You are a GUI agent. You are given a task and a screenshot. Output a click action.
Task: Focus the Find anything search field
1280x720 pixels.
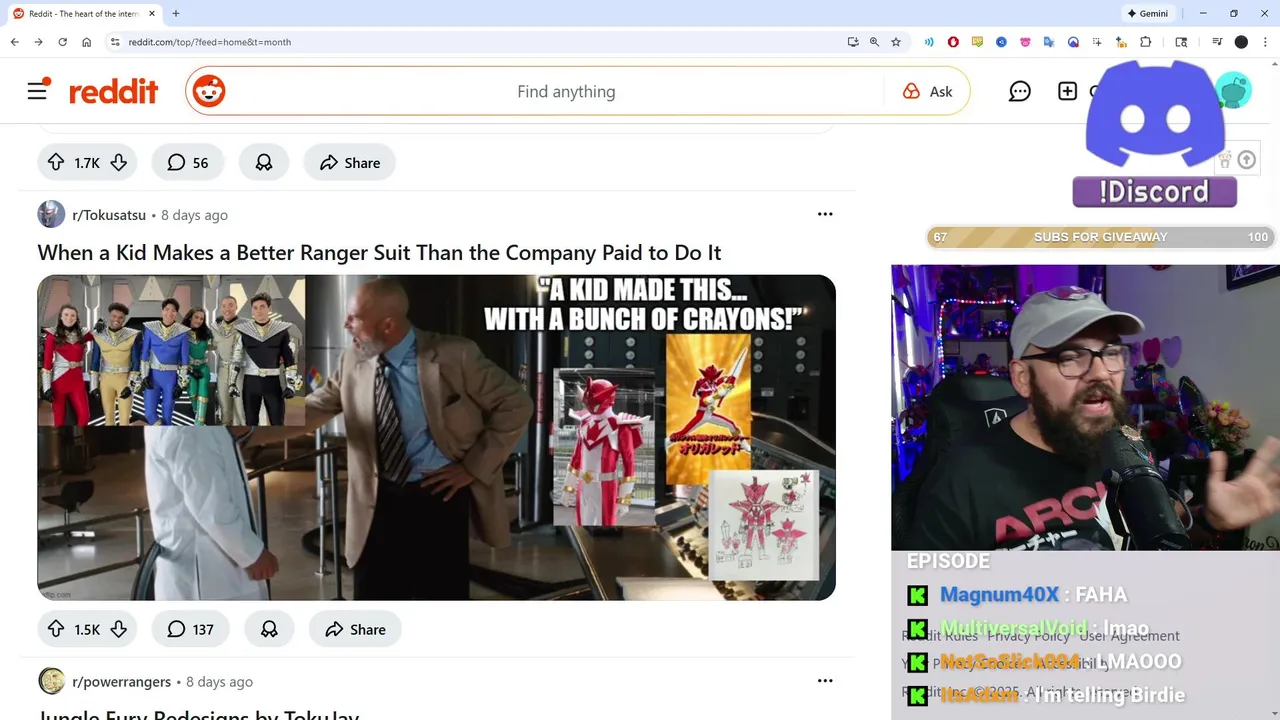(x=566, y=91)
